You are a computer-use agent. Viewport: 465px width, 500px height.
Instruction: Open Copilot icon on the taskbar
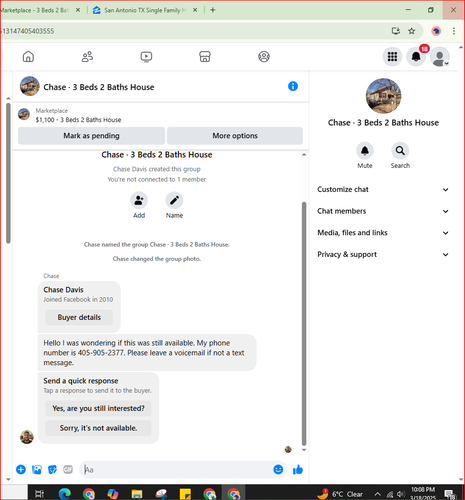coord(113,494)
